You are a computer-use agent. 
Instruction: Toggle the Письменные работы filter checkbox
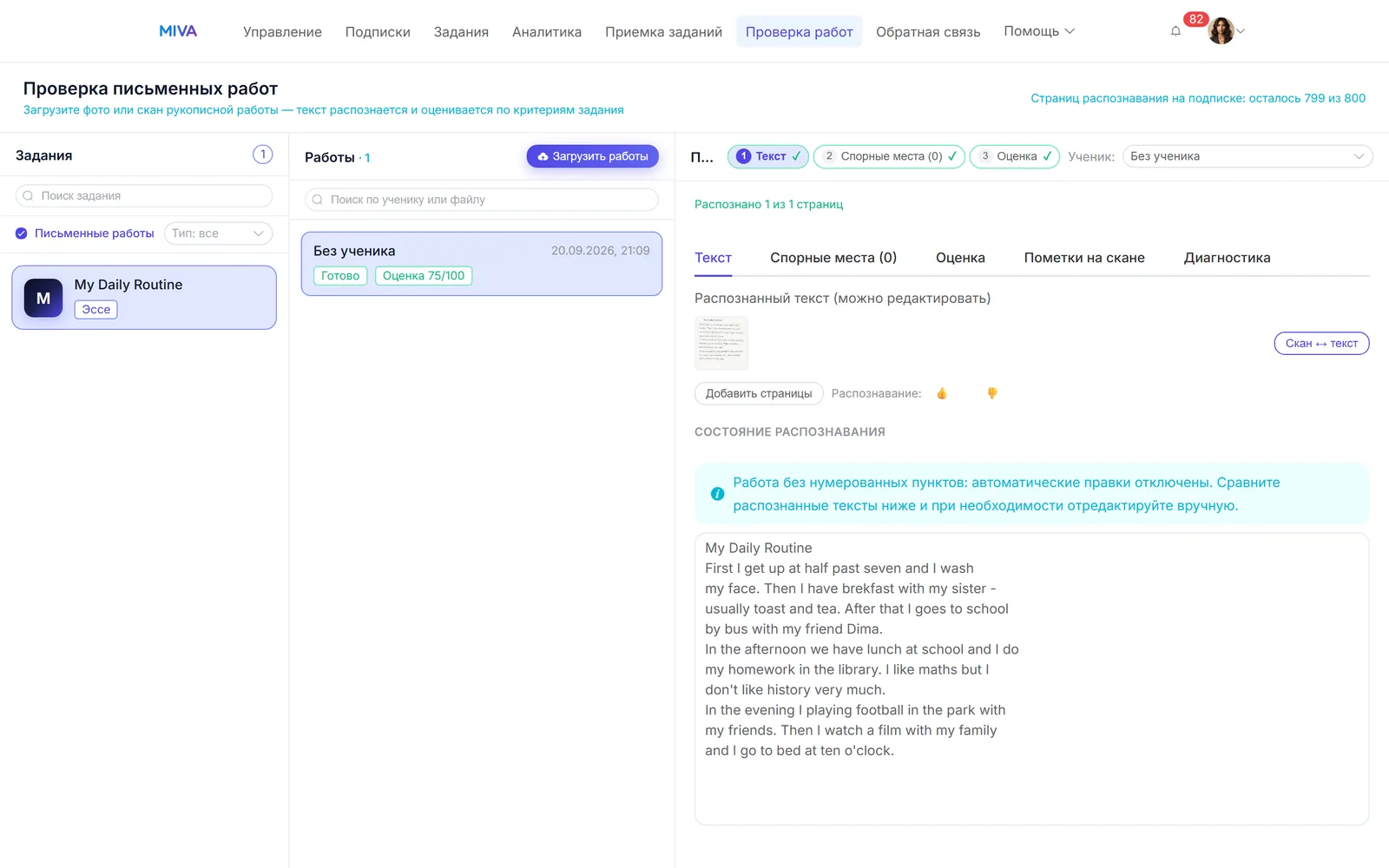[22, 233]
